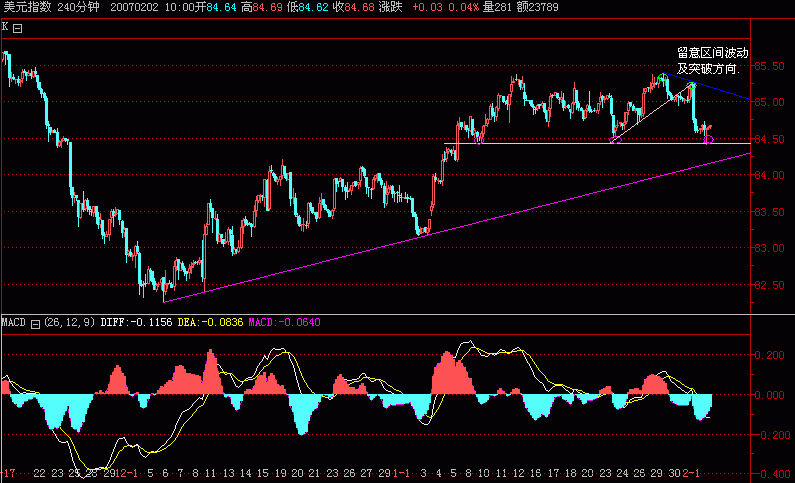Click the percent change 0.04%
795x483 pixels.
(463, 7)
